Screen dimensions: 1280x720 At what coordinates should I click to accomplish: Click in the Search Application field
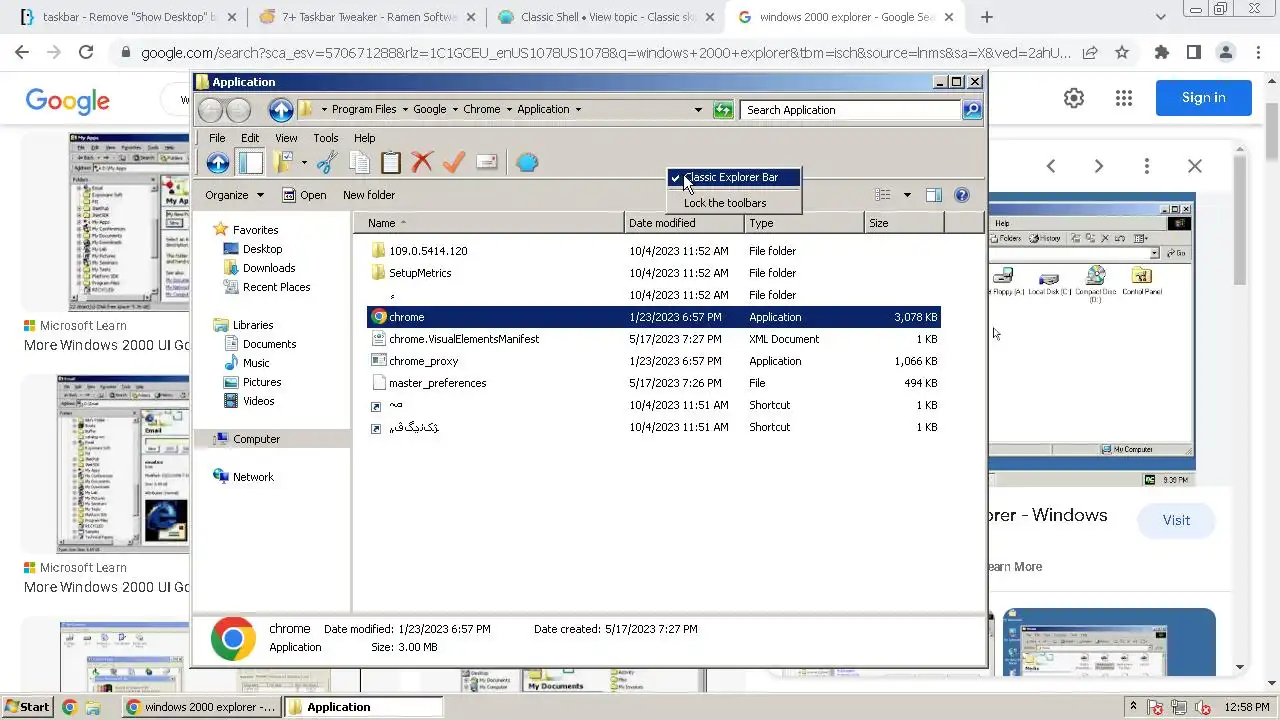[x=850, y=110]
